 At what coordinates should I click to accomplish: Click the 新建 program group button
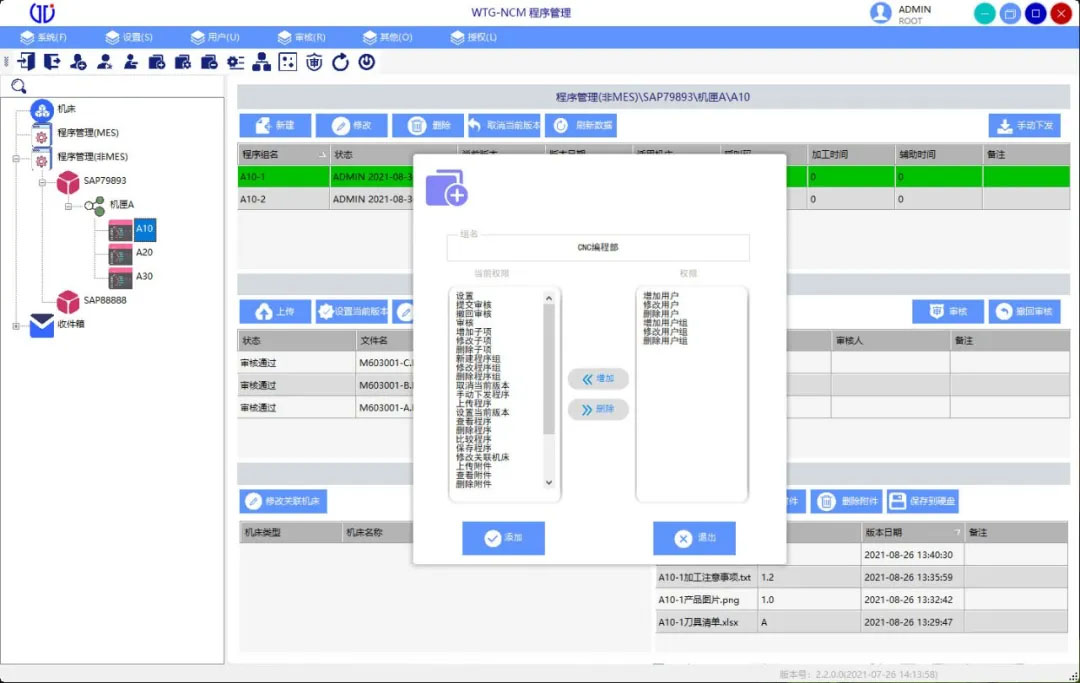276,125
